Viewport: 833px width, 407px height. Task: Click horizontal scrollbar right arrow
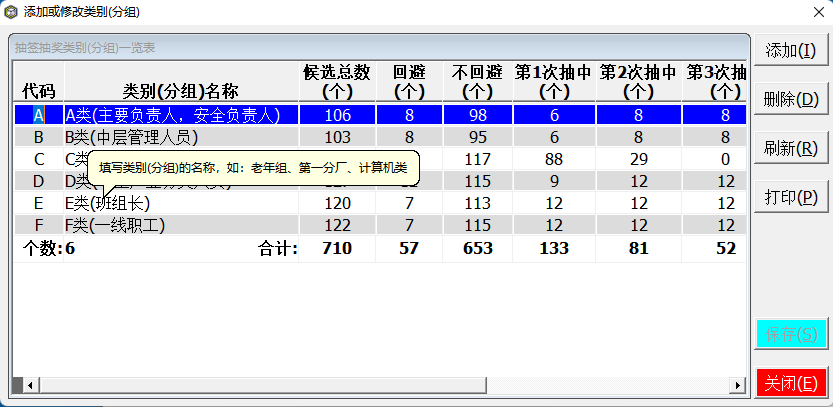point(737,385)
